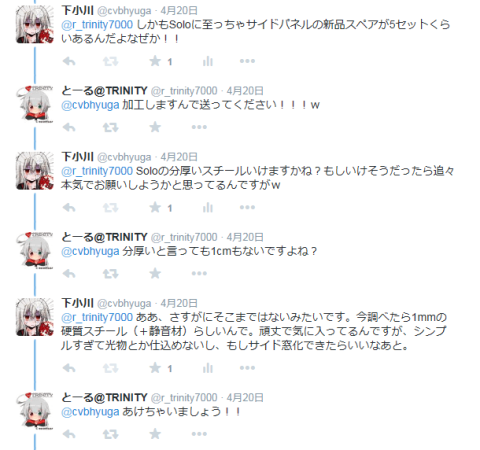Reply to the first 下小川 tweet about Solo side panels
The height and width of the screenshot is (450, 480).
point(69,61)
